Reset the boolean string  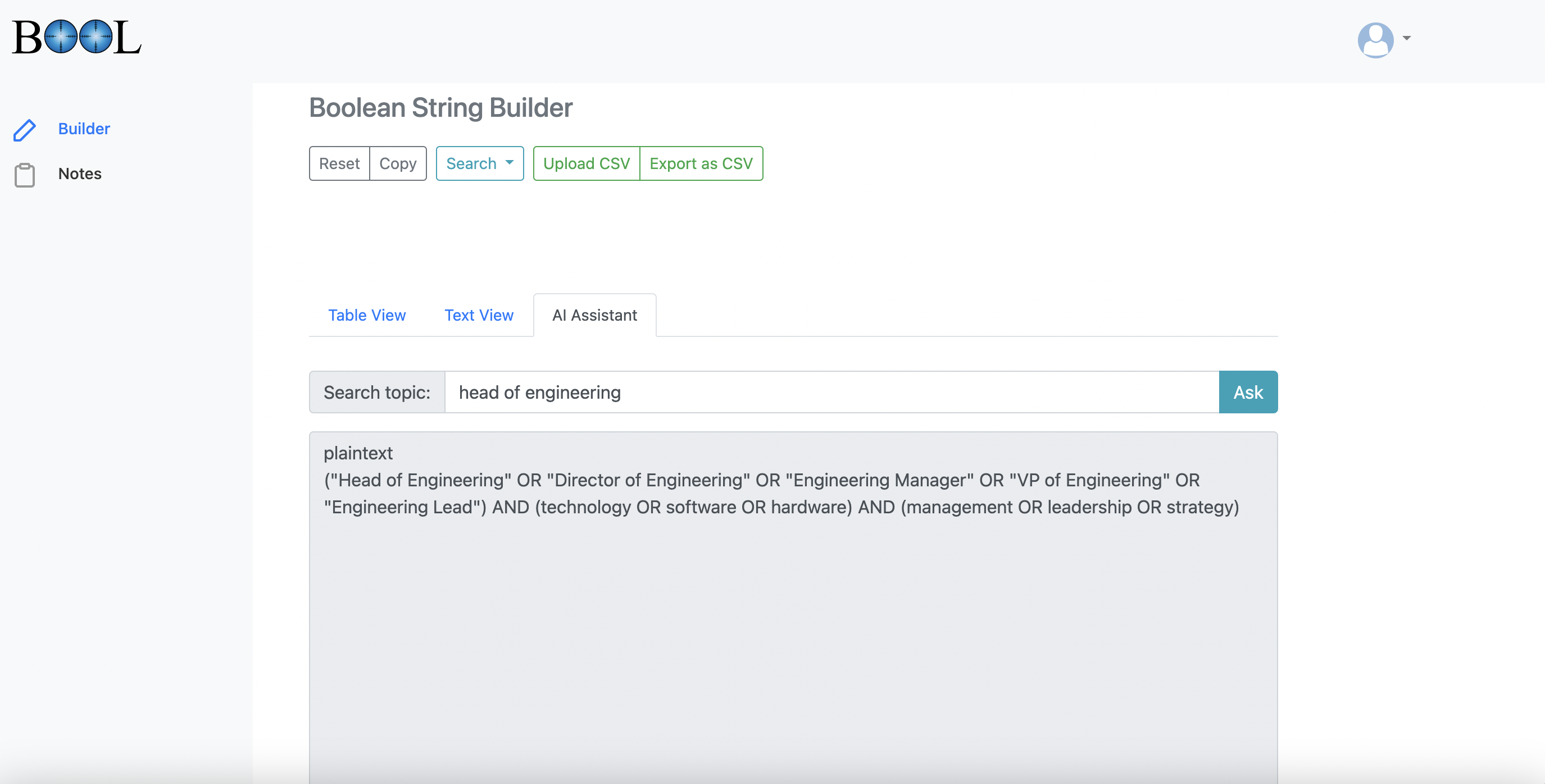point(339,163)
